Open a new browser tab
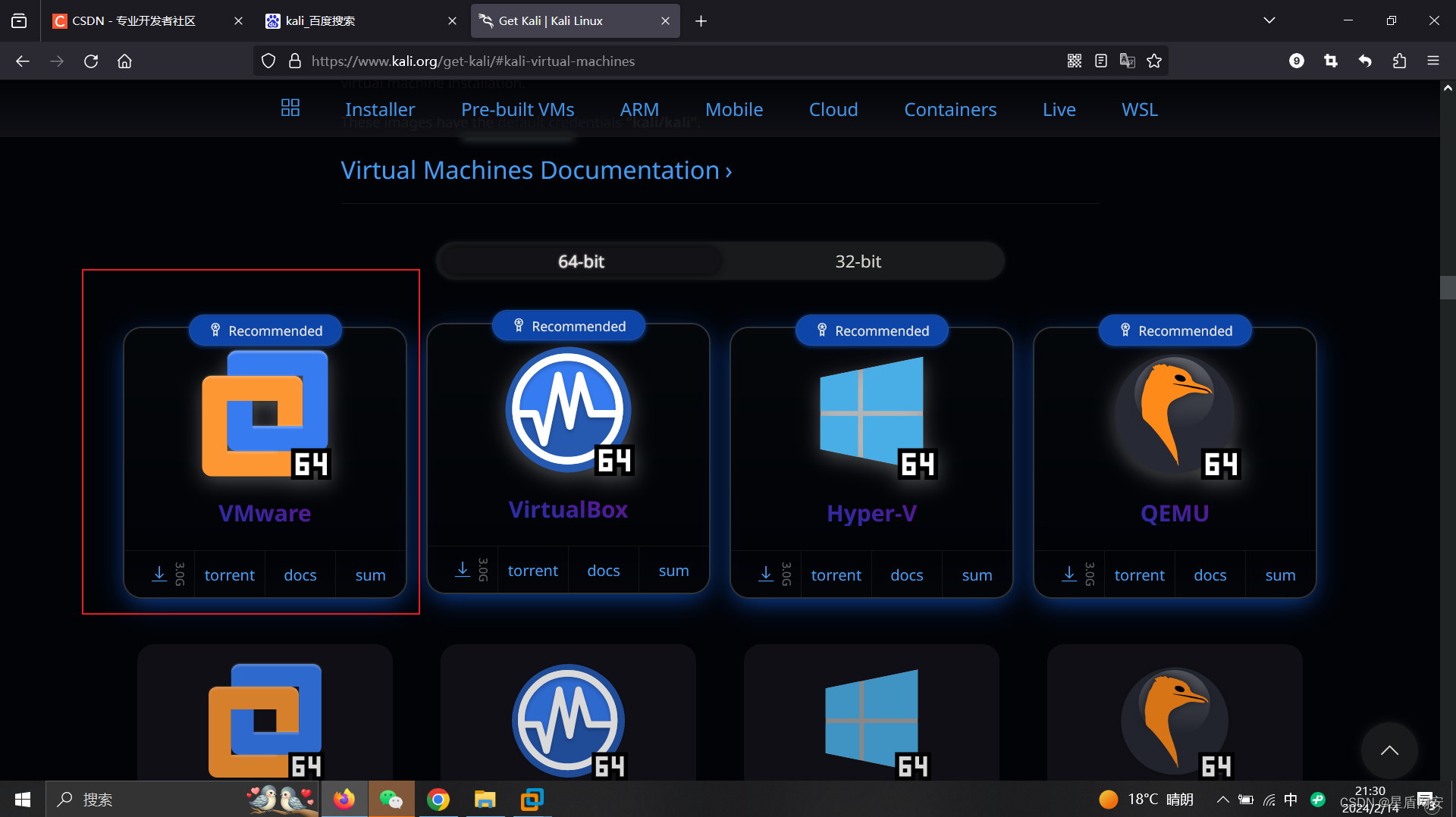The width and height of the screenshot is (1456, 817). [x=701, y=20]
